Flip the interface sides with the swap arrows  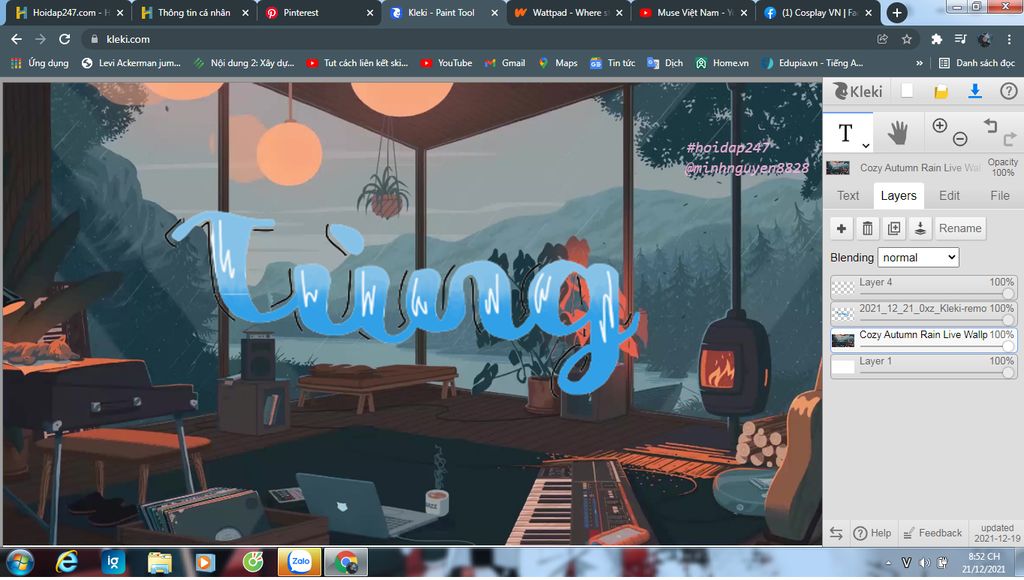(836, 533)
